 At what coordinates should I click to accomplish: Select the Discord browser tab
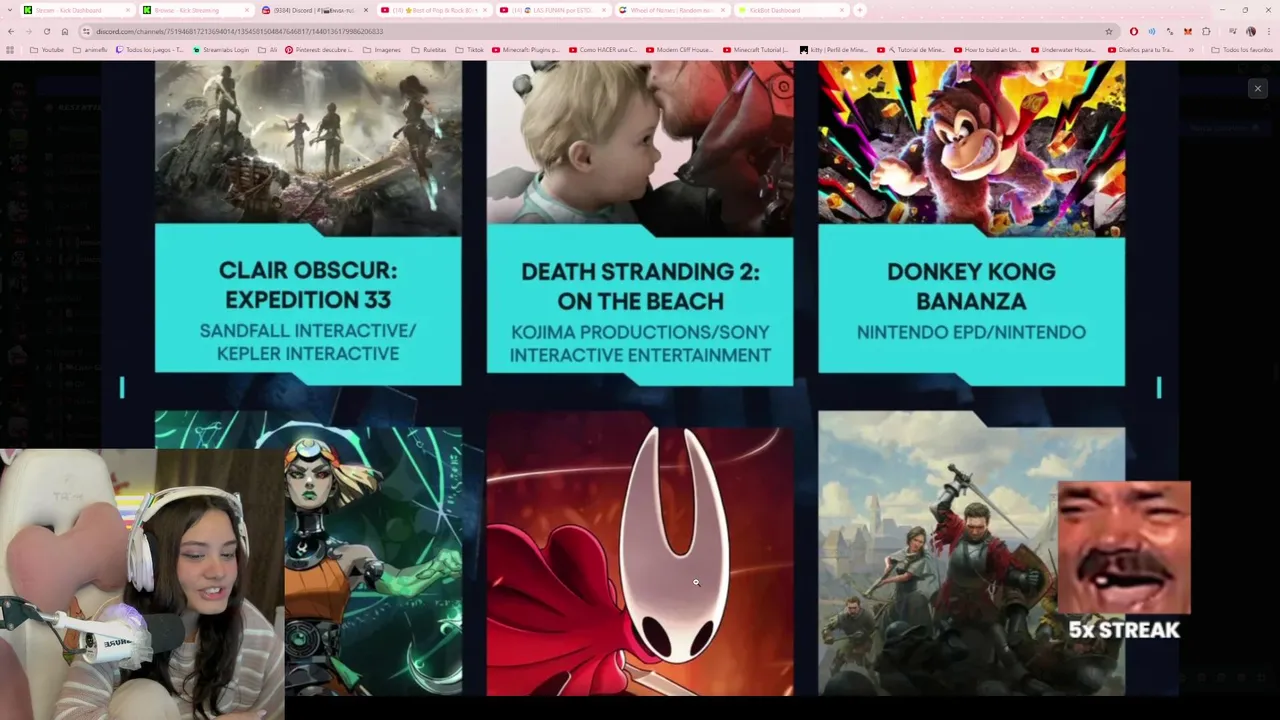coord(314,10)
